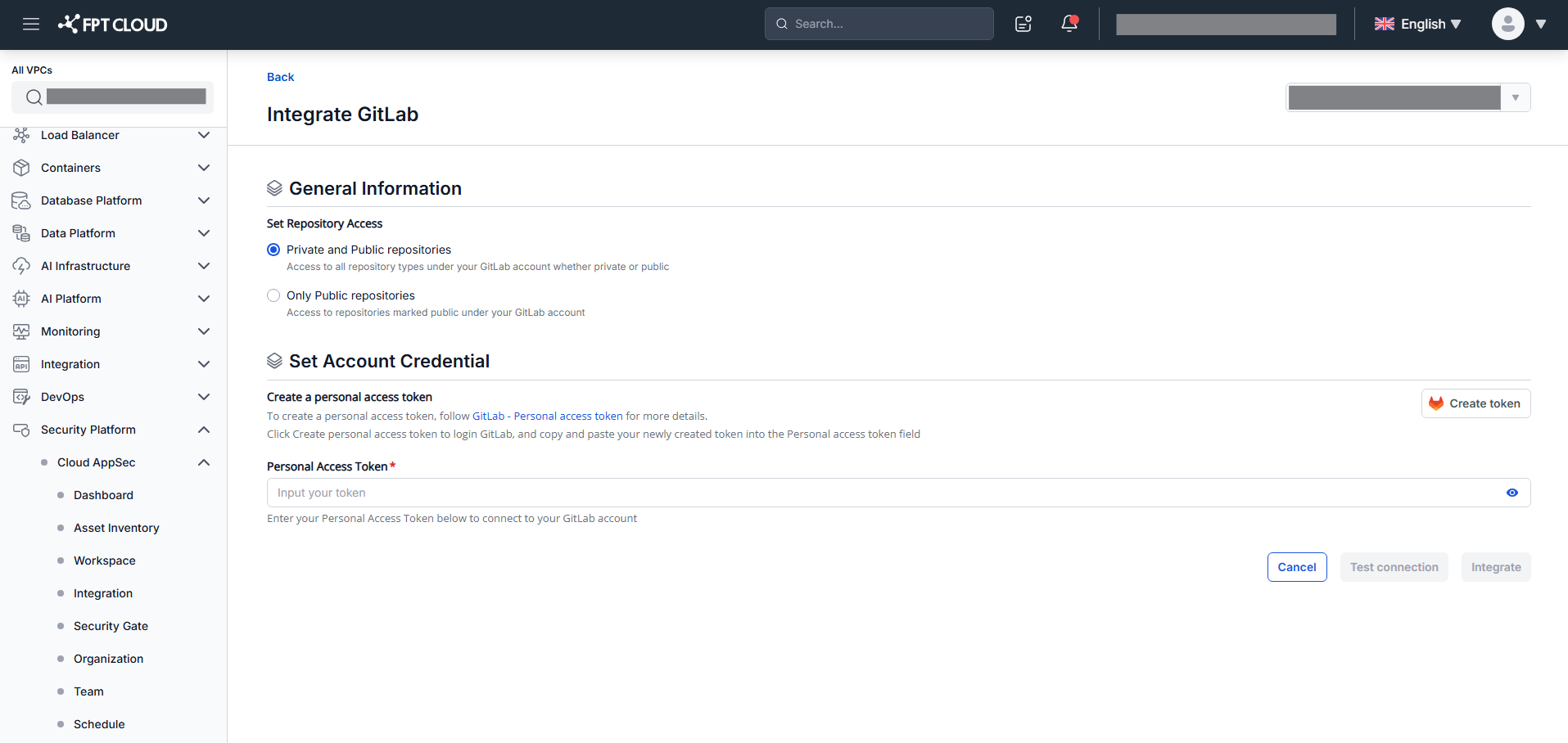This screenshot has height=743, width=1568.
Task: Click the magnifier icon in the top search bar
Action: coord(782,24)
